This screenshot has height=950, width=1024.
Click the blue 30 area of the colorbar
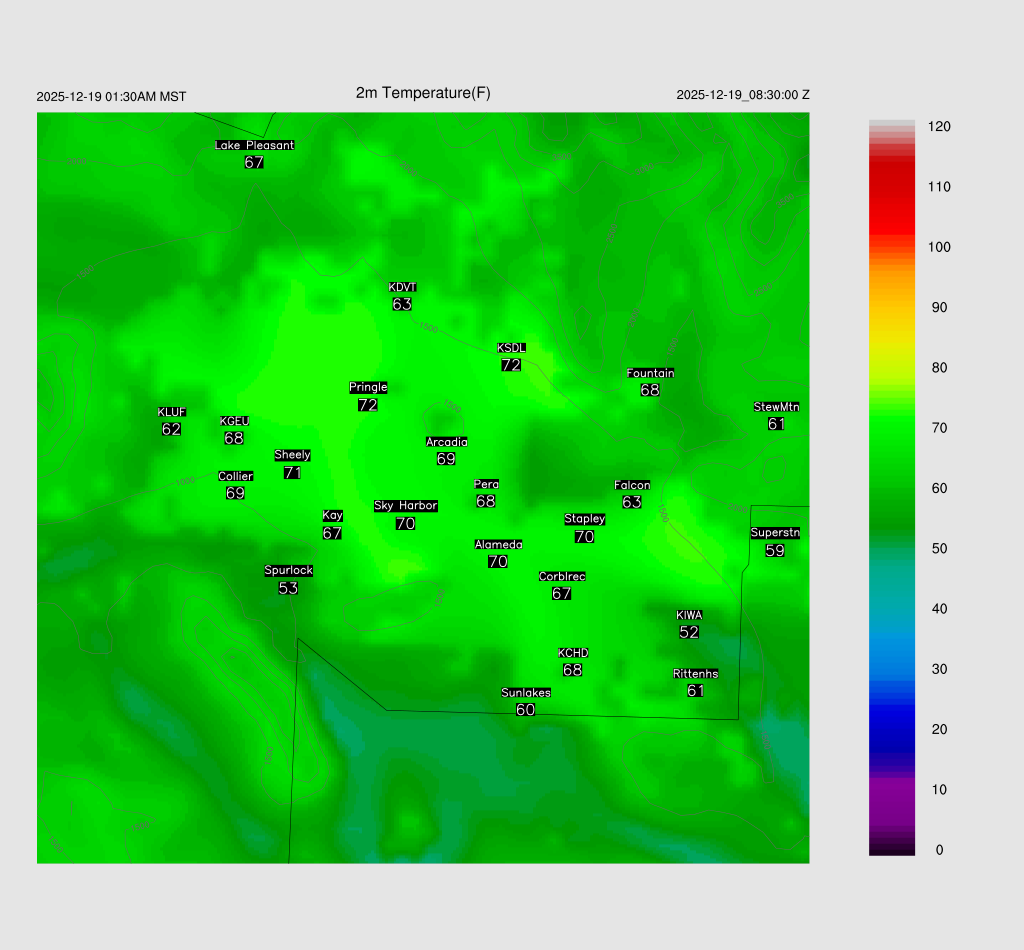pos(892,669)
